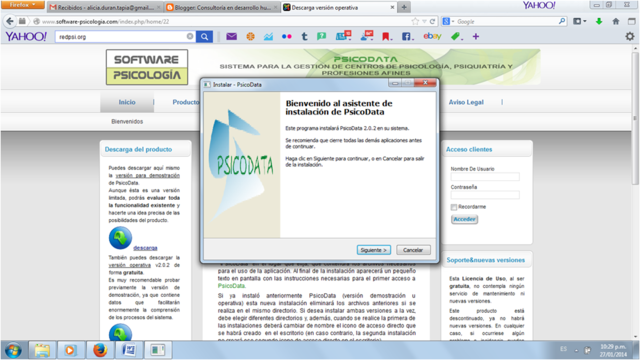Open the Google search engine dropdown
The height and width of the screenshot is (360, 640).
click(x=448, y=21)
